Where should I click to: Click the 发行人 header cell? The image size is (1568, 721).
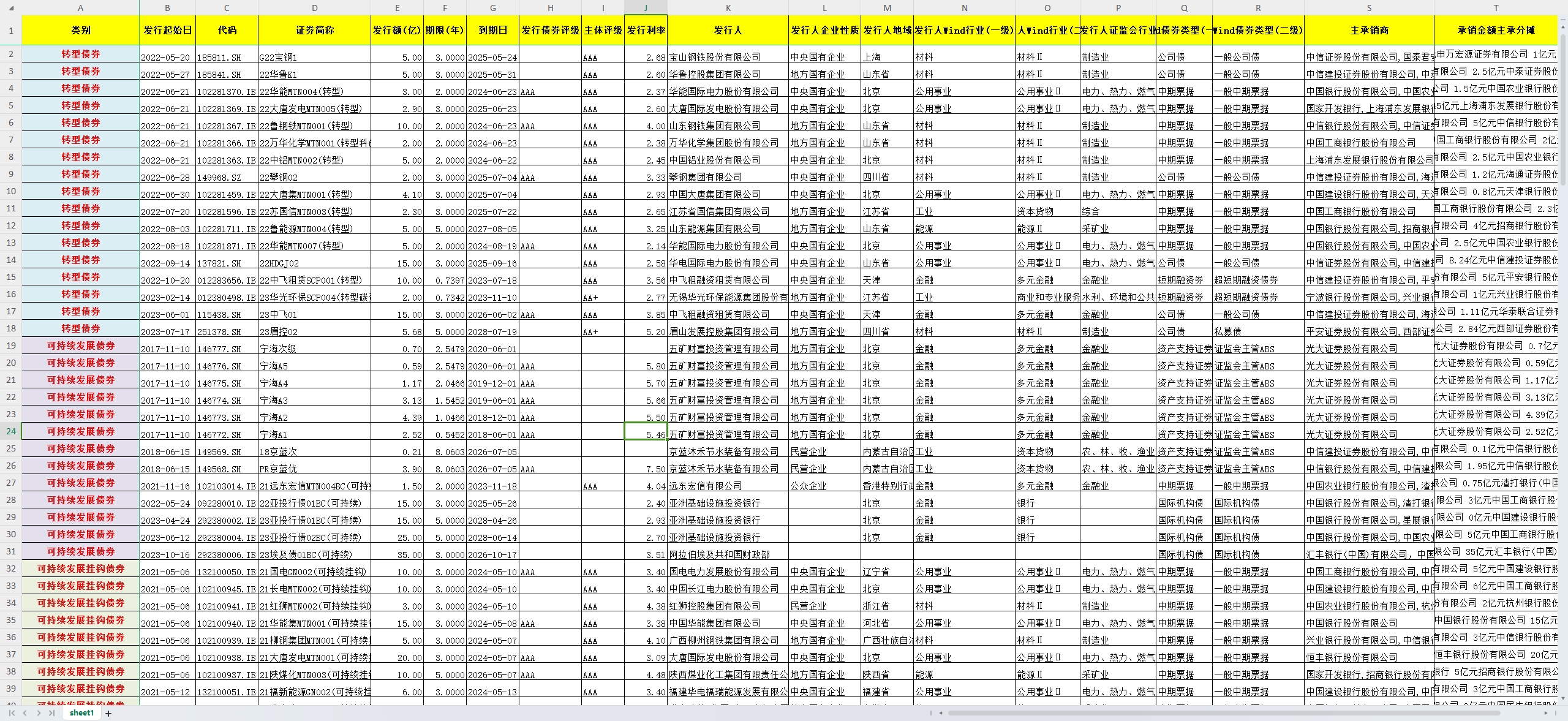[x=728, y=30]
